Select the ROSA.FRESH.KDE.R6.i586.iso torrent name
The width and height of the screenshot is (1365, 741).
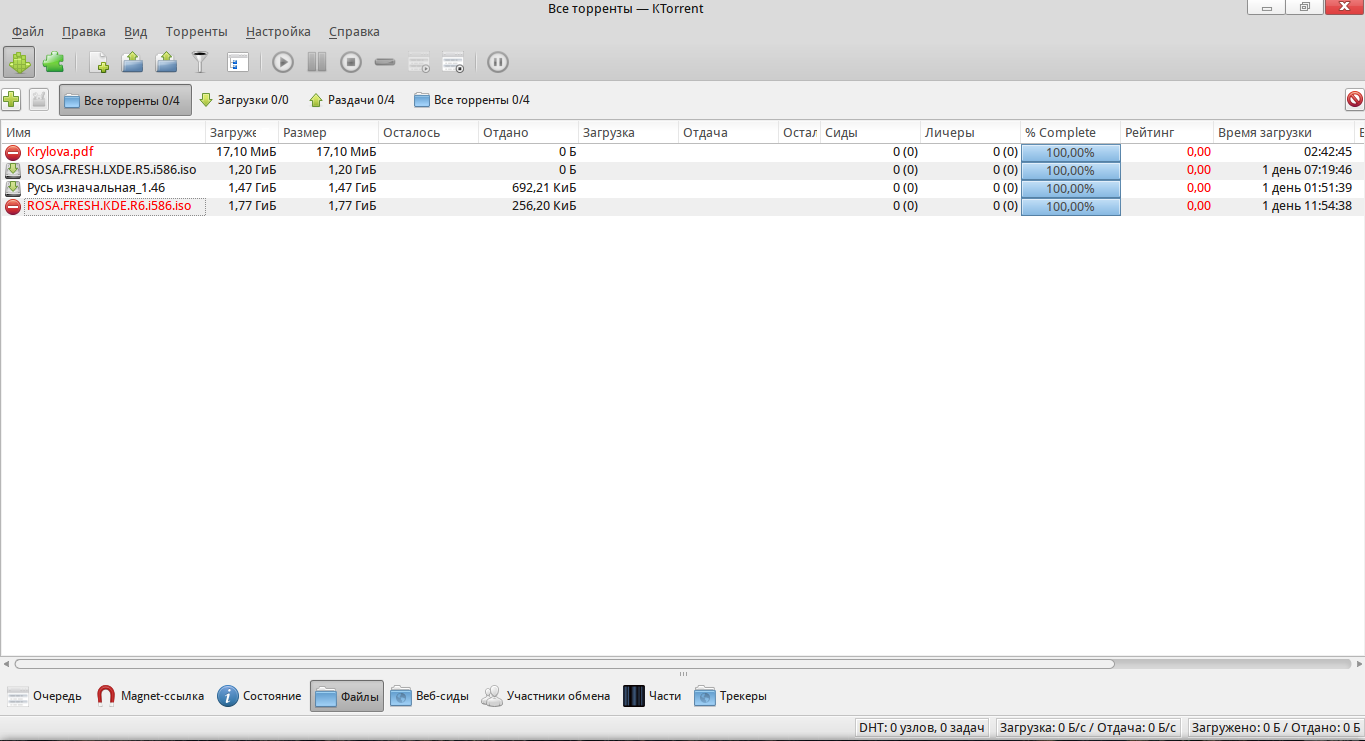click(109, 207)
